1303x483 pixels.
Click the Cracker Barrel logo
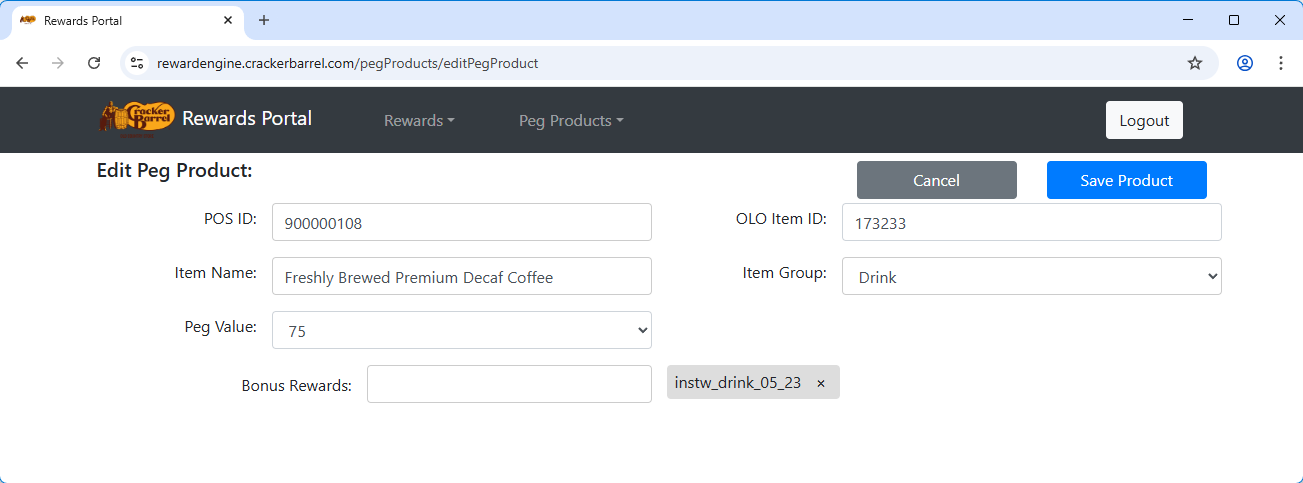pyautogui.click(x=137, y=118)
